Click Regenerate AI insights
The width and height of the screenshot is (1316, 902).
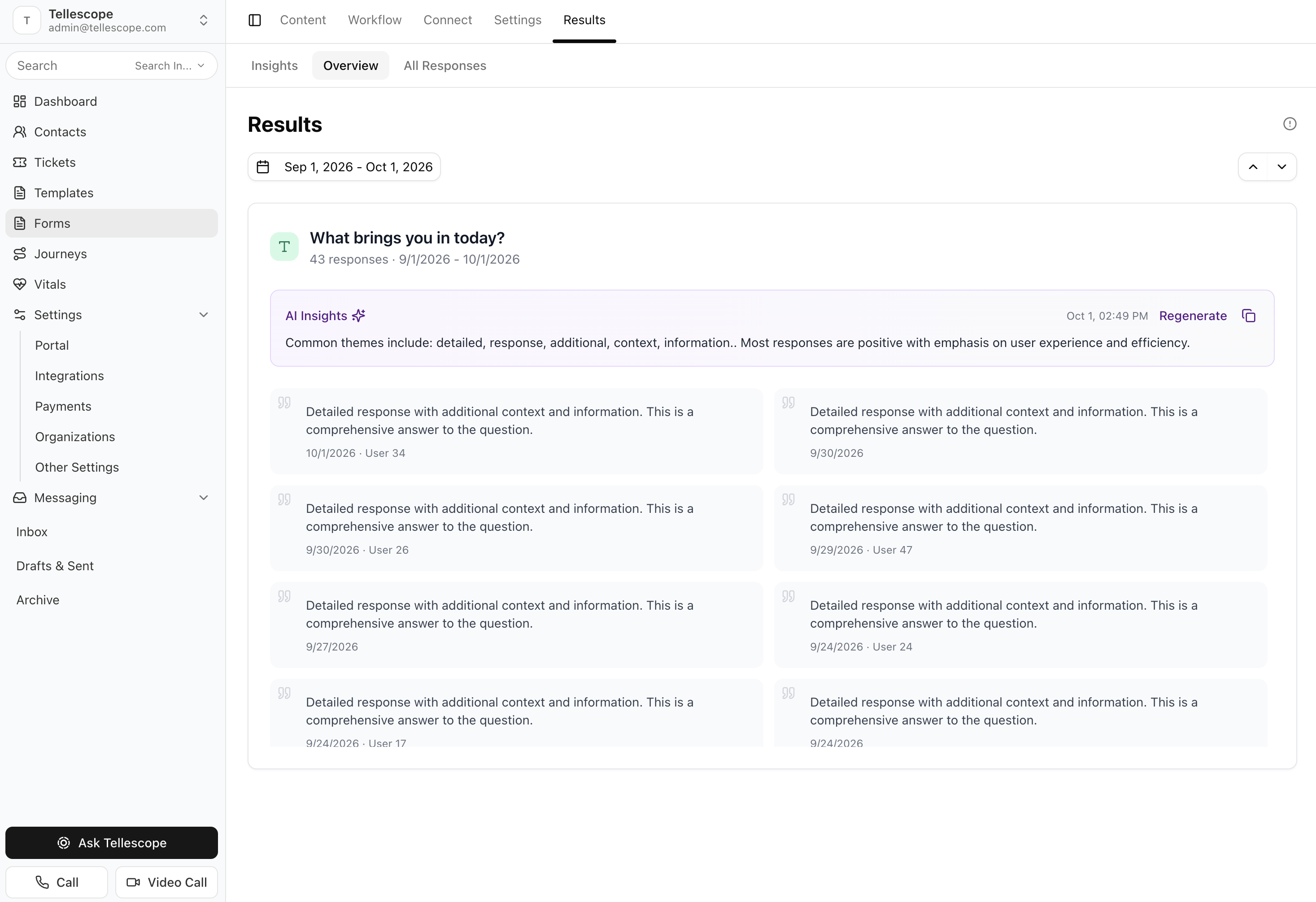coord(1193,316)
